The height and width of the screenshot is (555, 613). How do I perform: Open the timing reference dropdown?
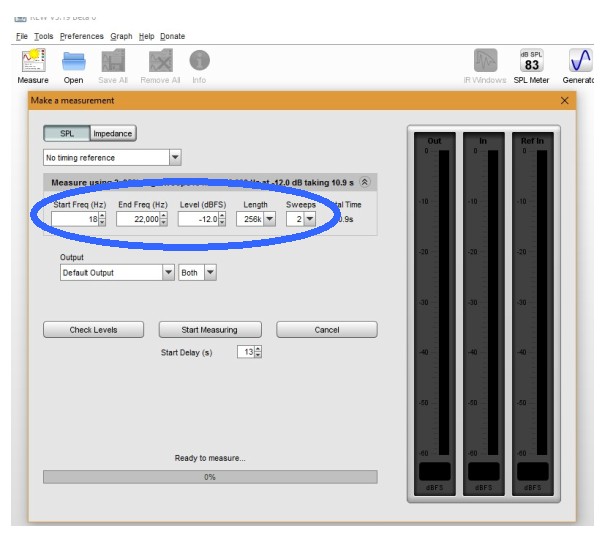click(x=175, y=157)
